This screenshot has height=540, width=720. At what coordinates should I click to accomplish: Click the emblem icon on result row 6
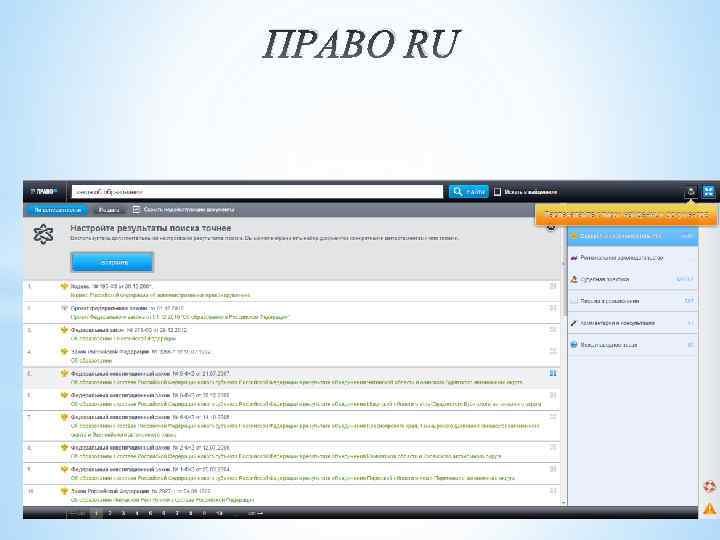click(64, 395)
